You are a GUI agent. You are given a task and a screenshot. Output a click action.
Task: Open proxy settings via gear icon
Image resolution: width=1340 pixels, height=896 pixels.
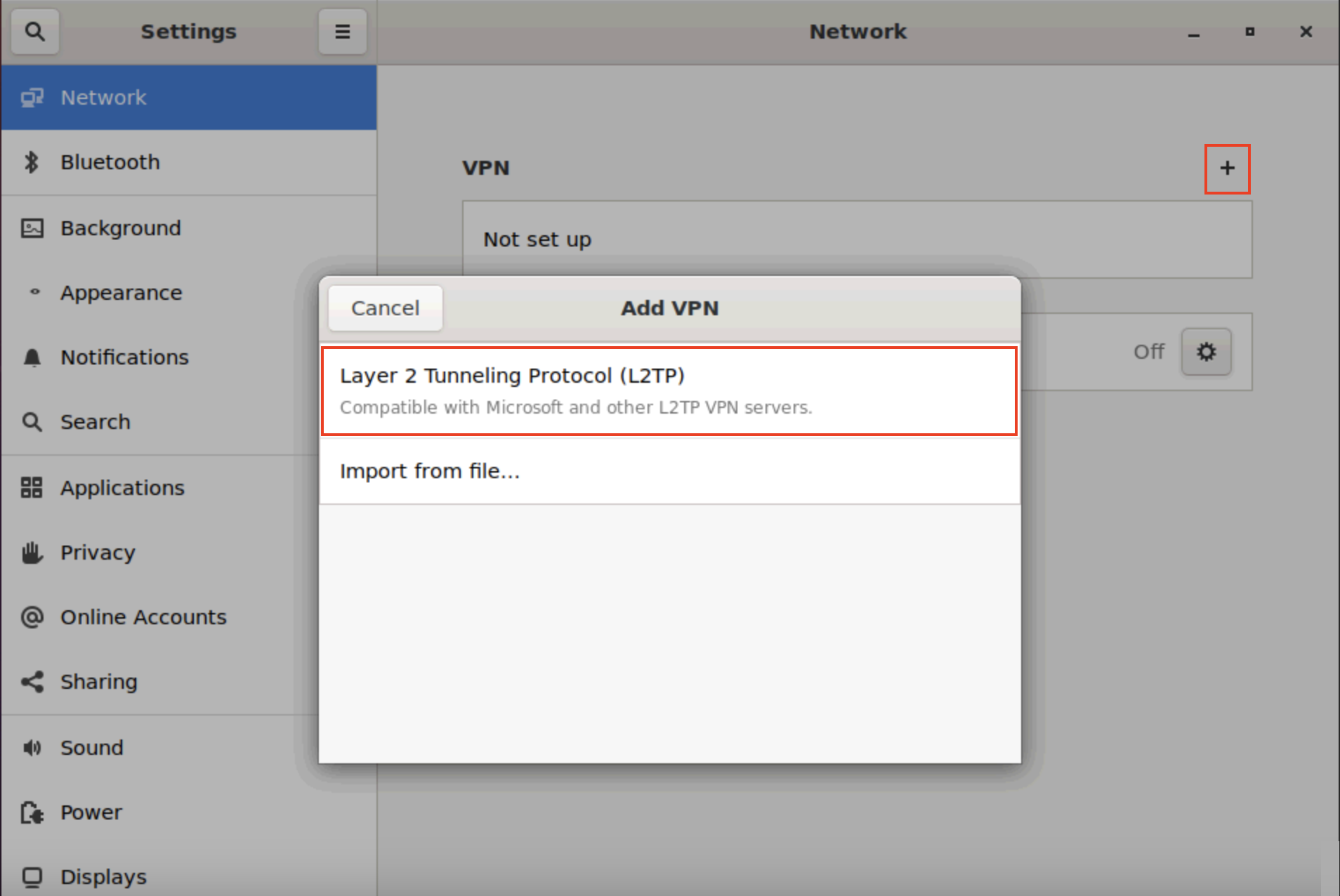click(x=1206, y=352)
